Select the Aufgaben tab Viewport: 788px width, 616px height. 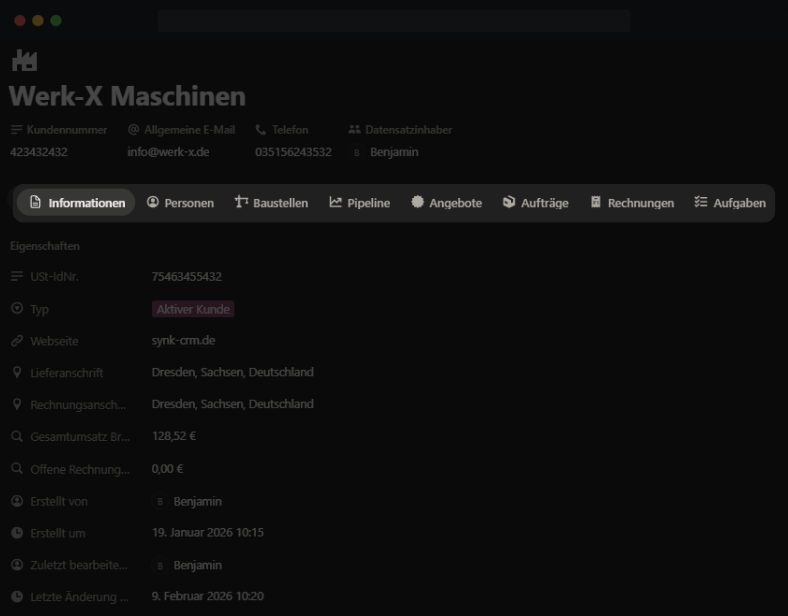[x=730, y=203]
